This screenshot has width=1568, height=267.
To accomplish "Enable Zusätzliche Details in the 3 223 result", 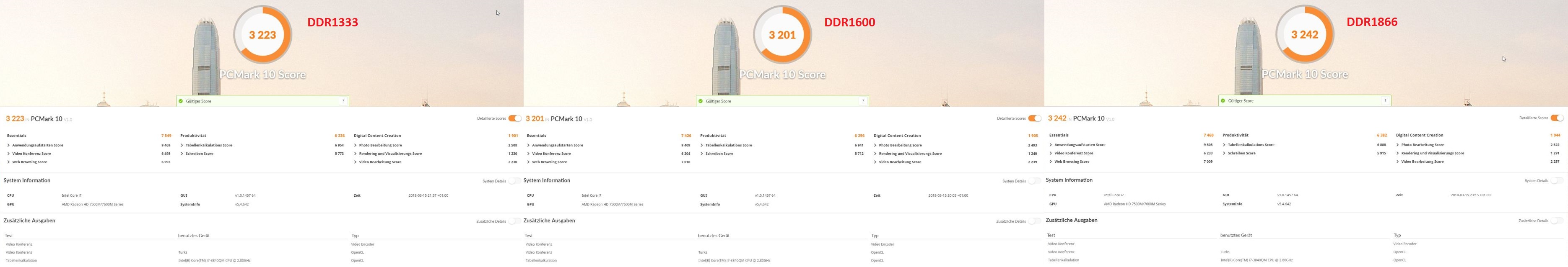I will coord(514,221).
